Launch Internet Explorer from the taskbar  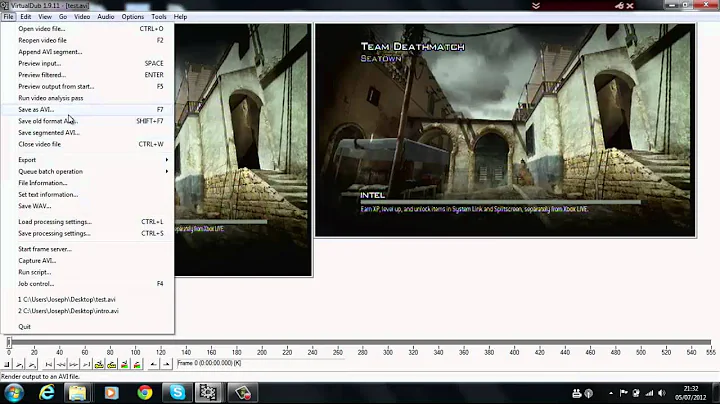click(x=47, y=393)
